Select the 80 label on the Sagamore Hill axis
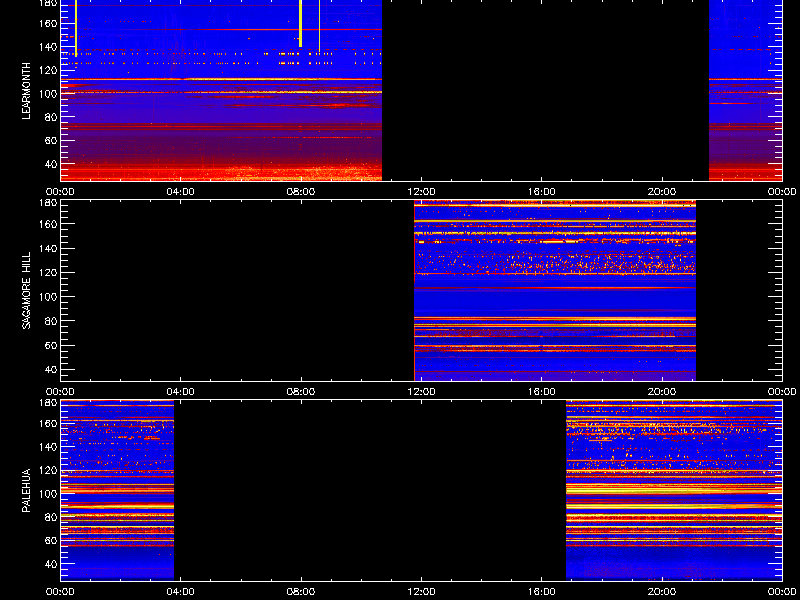Viewport: 800px width, 600px height. (51, 321)
